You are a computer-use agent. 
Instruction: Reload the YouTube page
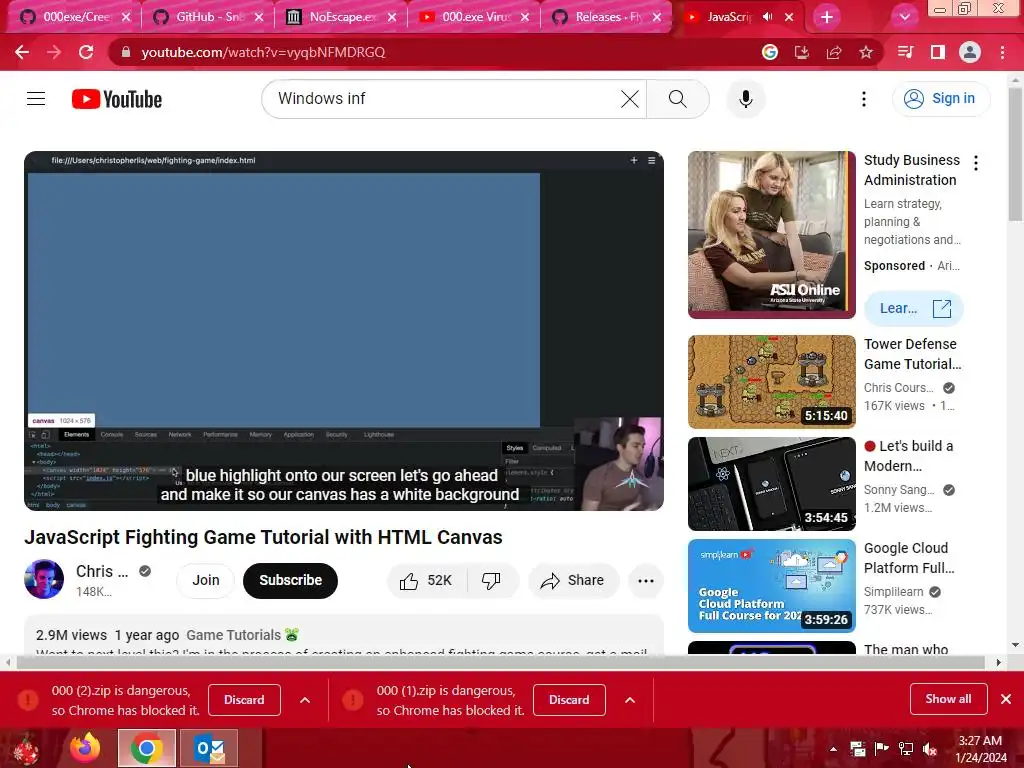tap(86, 52)
